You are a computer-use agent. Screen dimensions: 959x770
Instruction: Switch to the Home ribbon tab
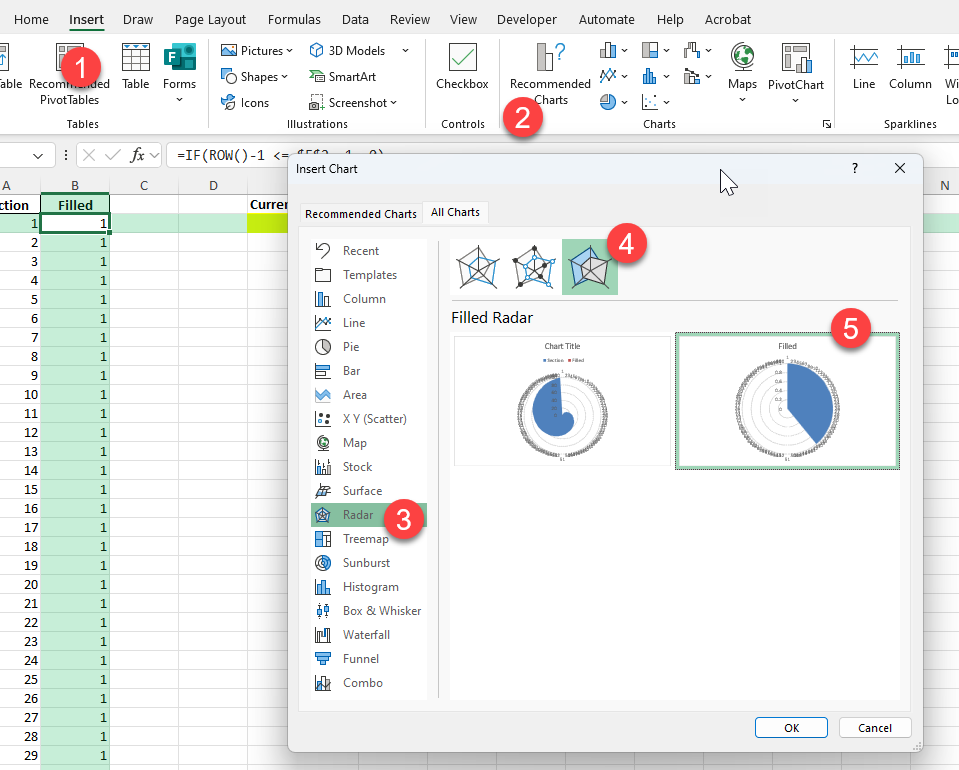click(x=31, y=20)
